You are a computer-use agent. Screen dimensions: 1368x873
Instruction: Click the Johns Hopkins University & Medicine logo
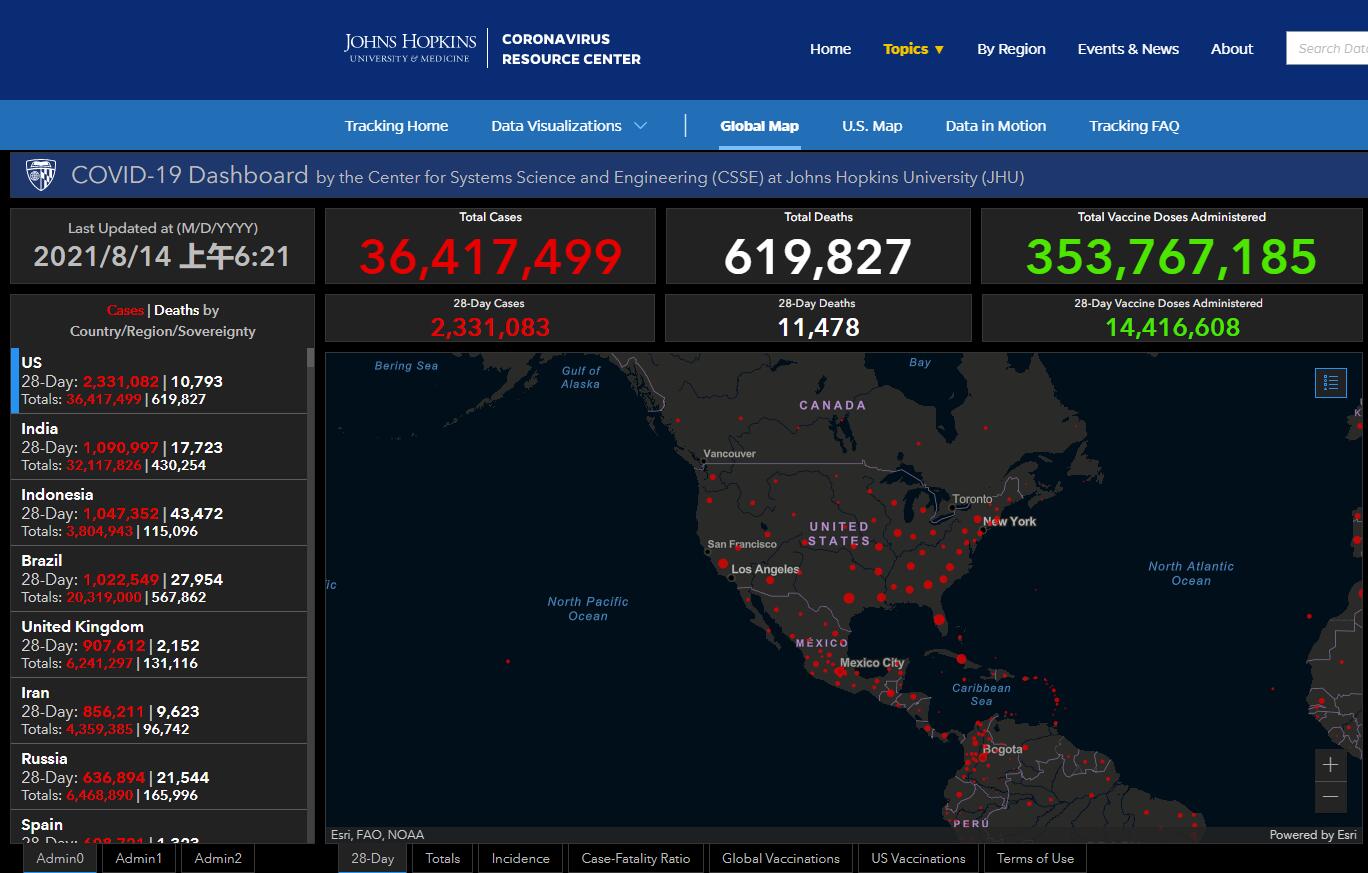[x=410, y=48]
